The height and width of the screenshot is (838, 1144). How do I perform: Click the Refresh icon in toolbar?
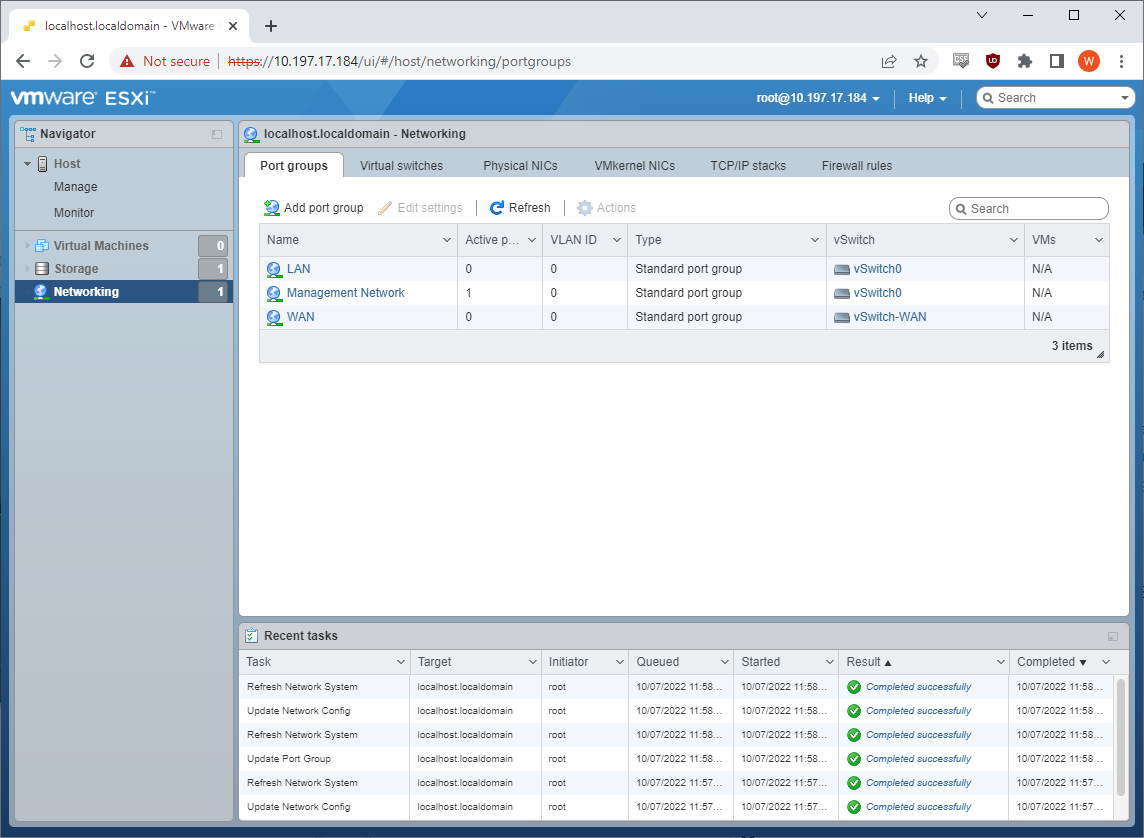(497, 208)
